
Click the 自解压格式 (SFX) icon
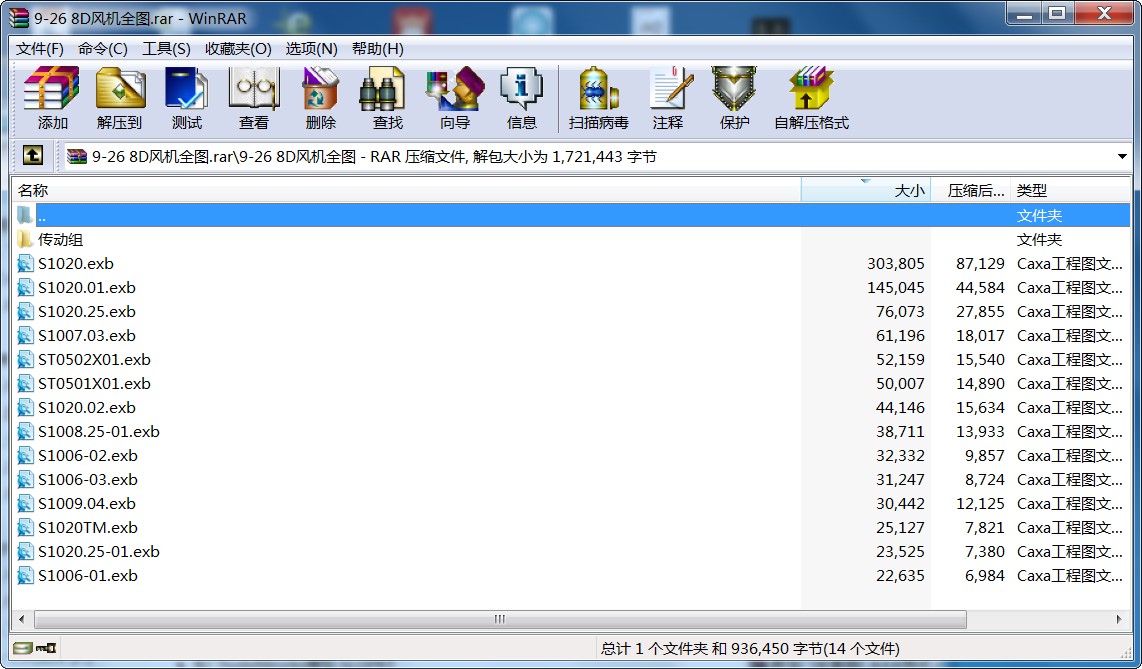click(x=811, y=98)
